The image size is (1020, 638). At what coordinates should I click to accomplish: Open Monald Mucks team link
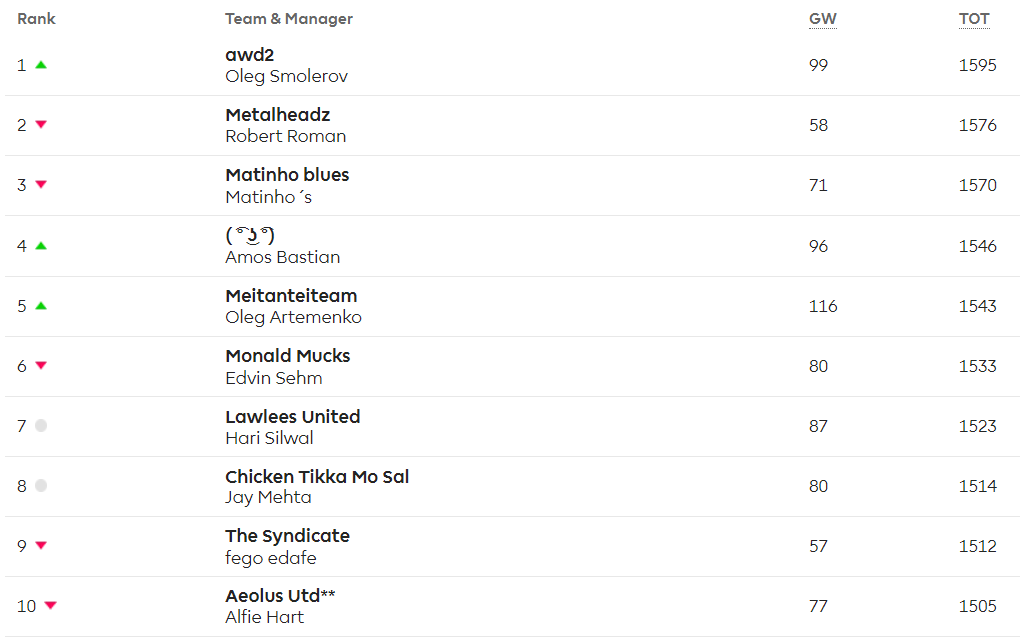coord(288,356)
